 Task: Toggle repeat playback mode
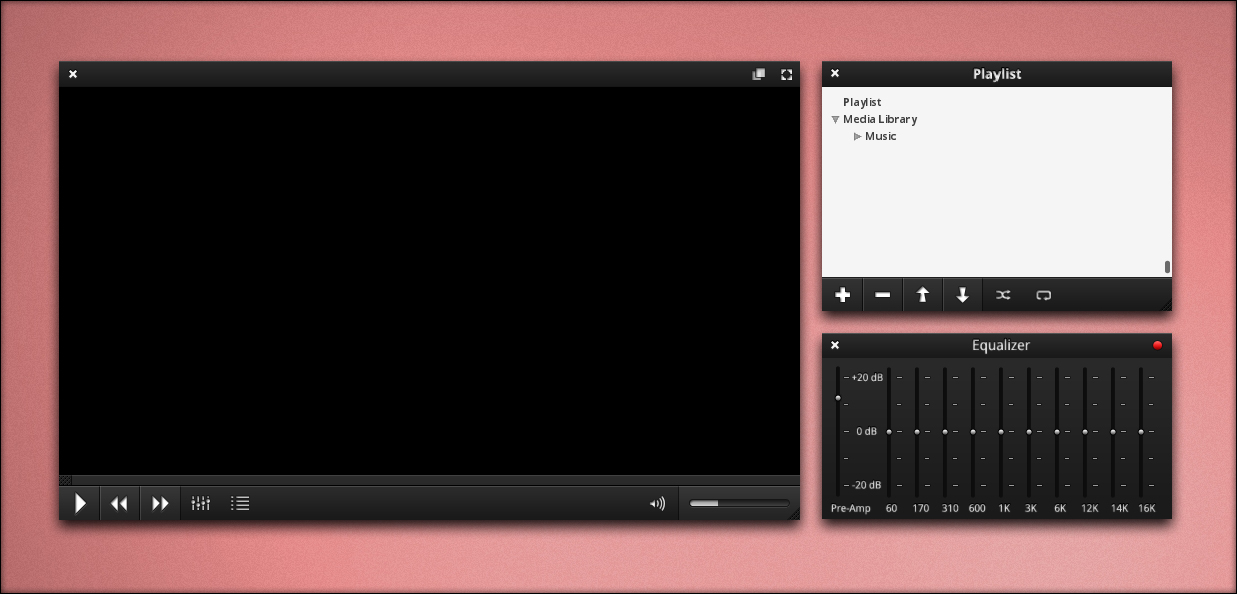point(1043,295)
